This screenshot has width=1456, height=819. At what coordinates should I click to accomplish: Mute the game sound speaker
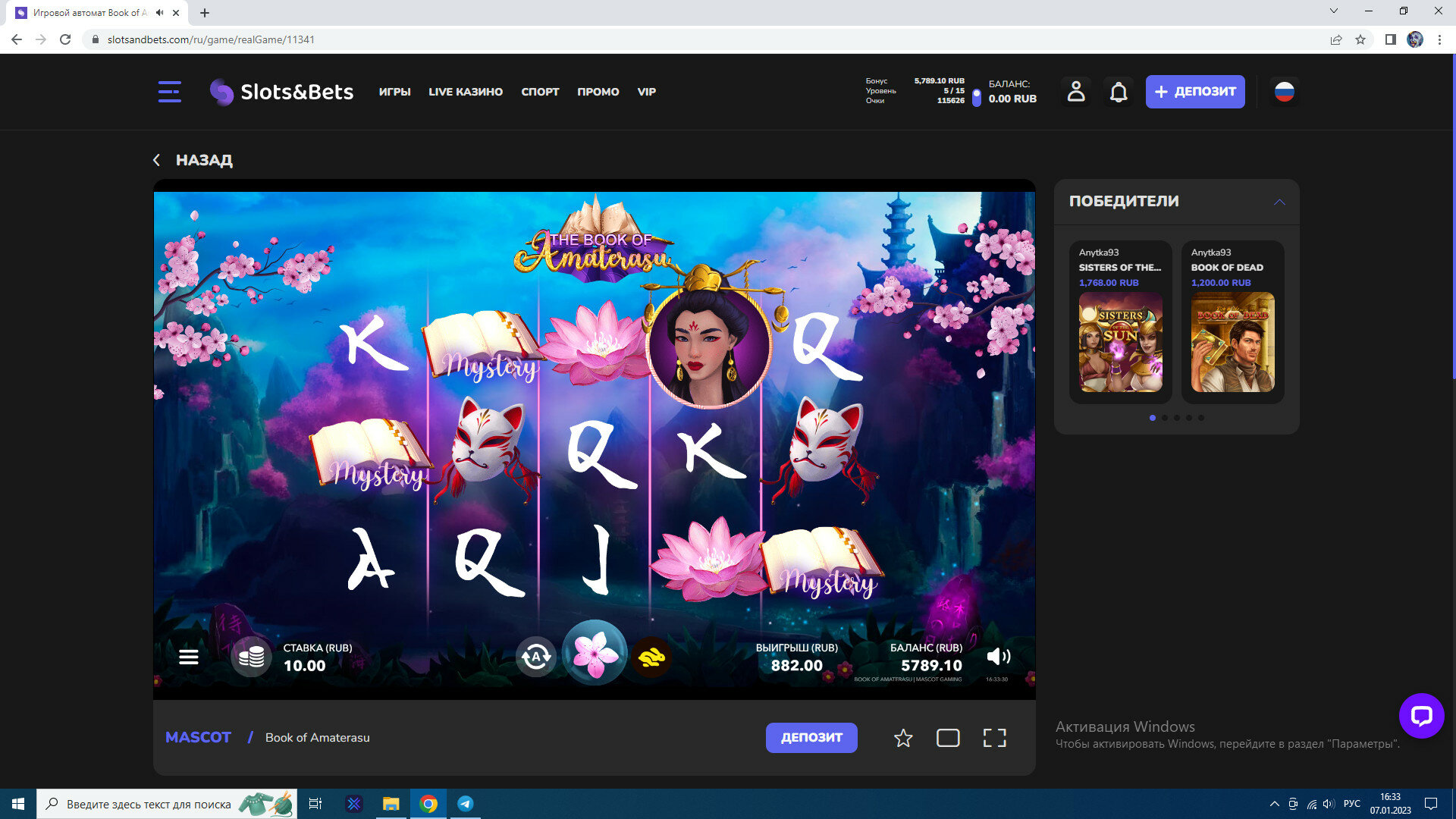[998, 657]
